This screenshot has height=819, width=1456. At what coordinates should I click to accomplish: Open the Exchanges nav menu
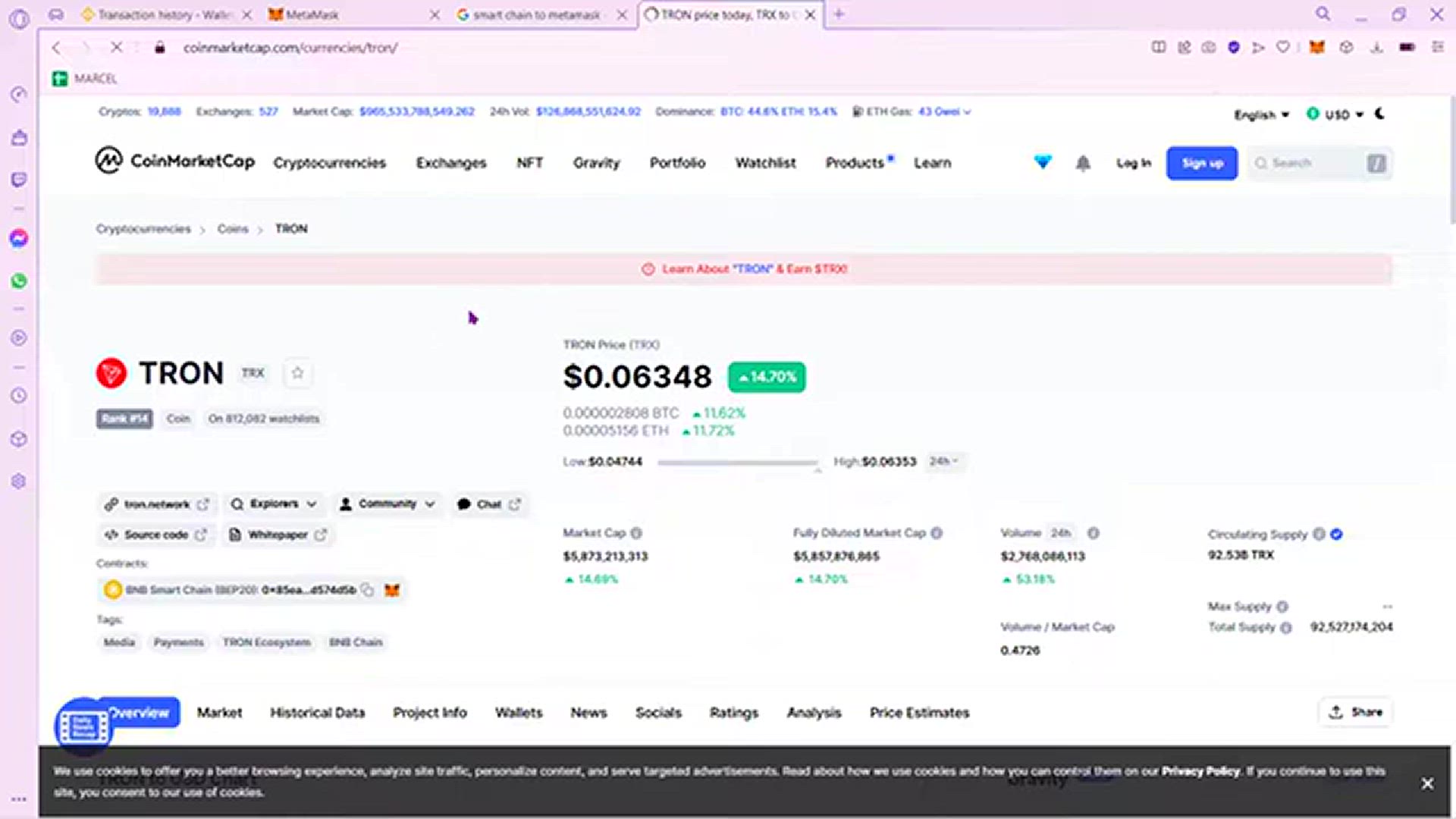(450, 163)
